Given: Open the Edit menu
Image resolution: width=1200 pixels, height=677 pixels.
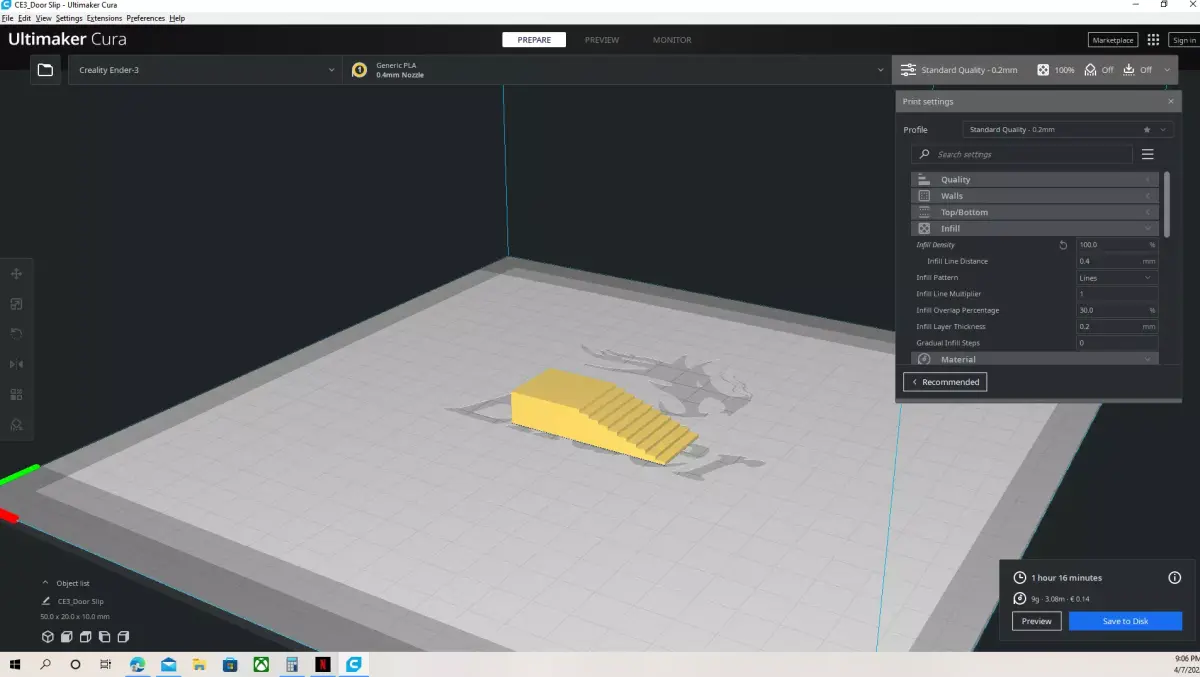Looking at the screenshot, I should [x=25, y=18].
